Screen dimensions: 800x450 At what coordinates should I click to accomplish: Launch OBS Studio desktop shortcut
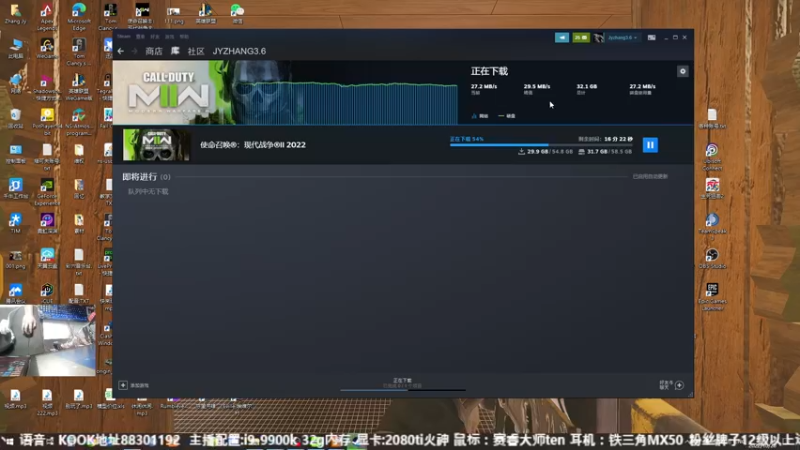pyautogui.click(x=712, y=259)
